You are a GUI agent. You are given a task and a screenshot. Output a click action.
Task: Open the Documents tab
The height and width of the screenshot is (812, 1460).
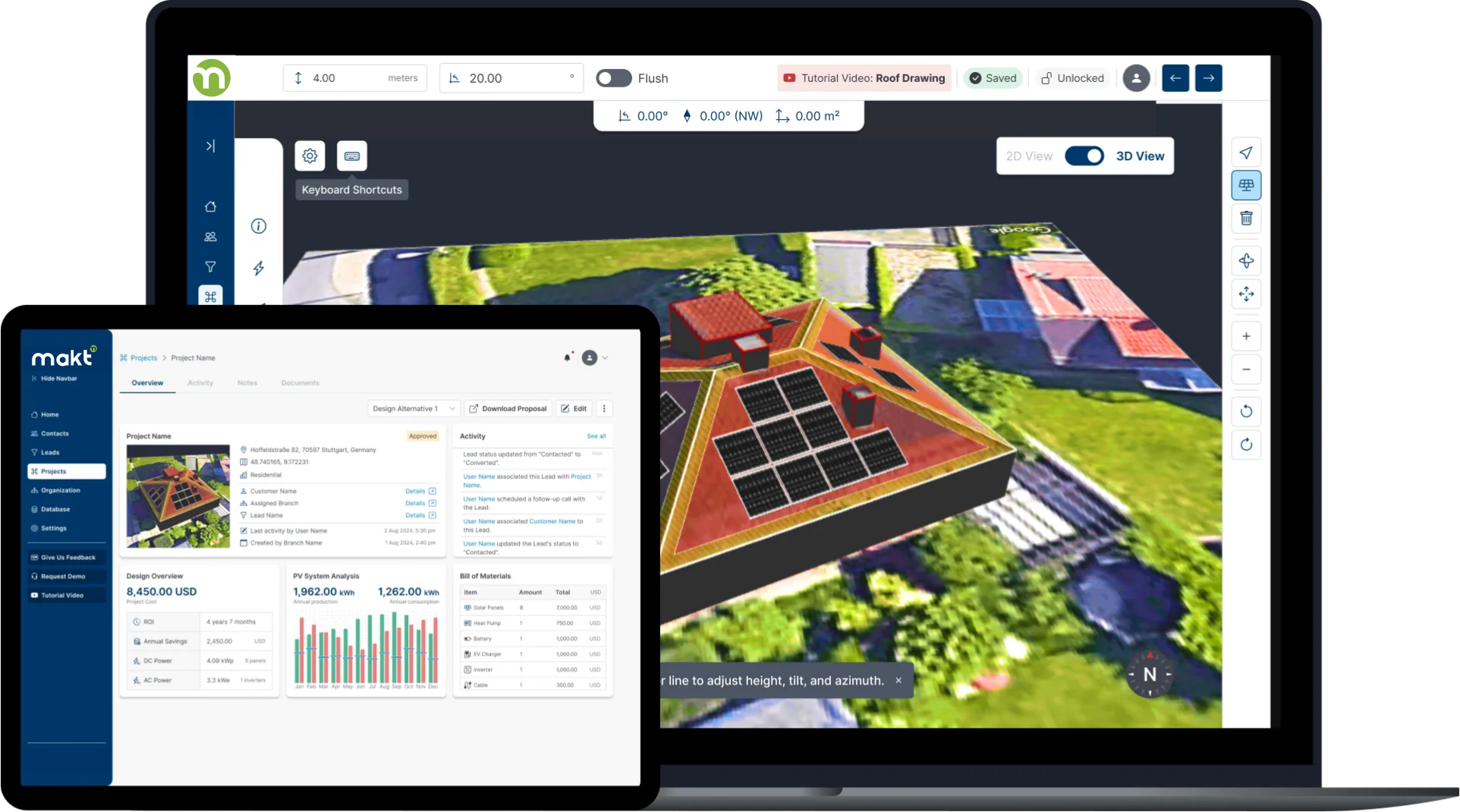point(300,383)
